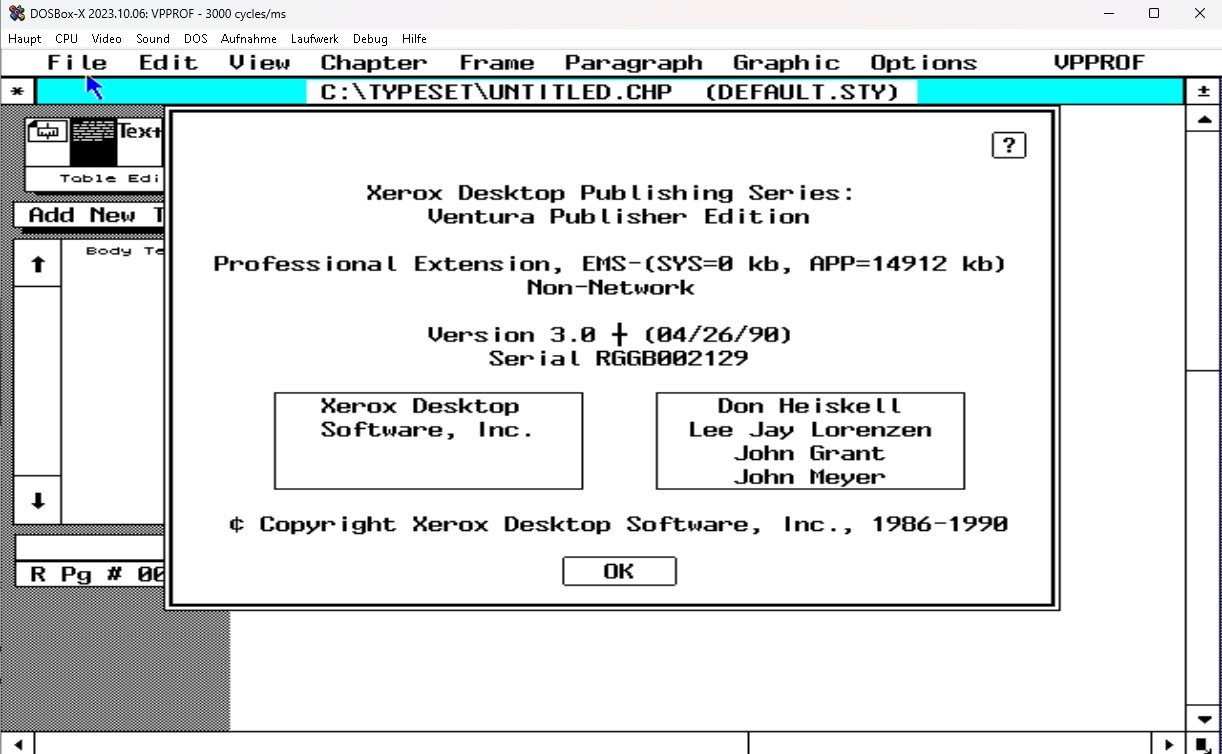Open the Graphic menu
1222x754 pixels.
coord(786,62)
